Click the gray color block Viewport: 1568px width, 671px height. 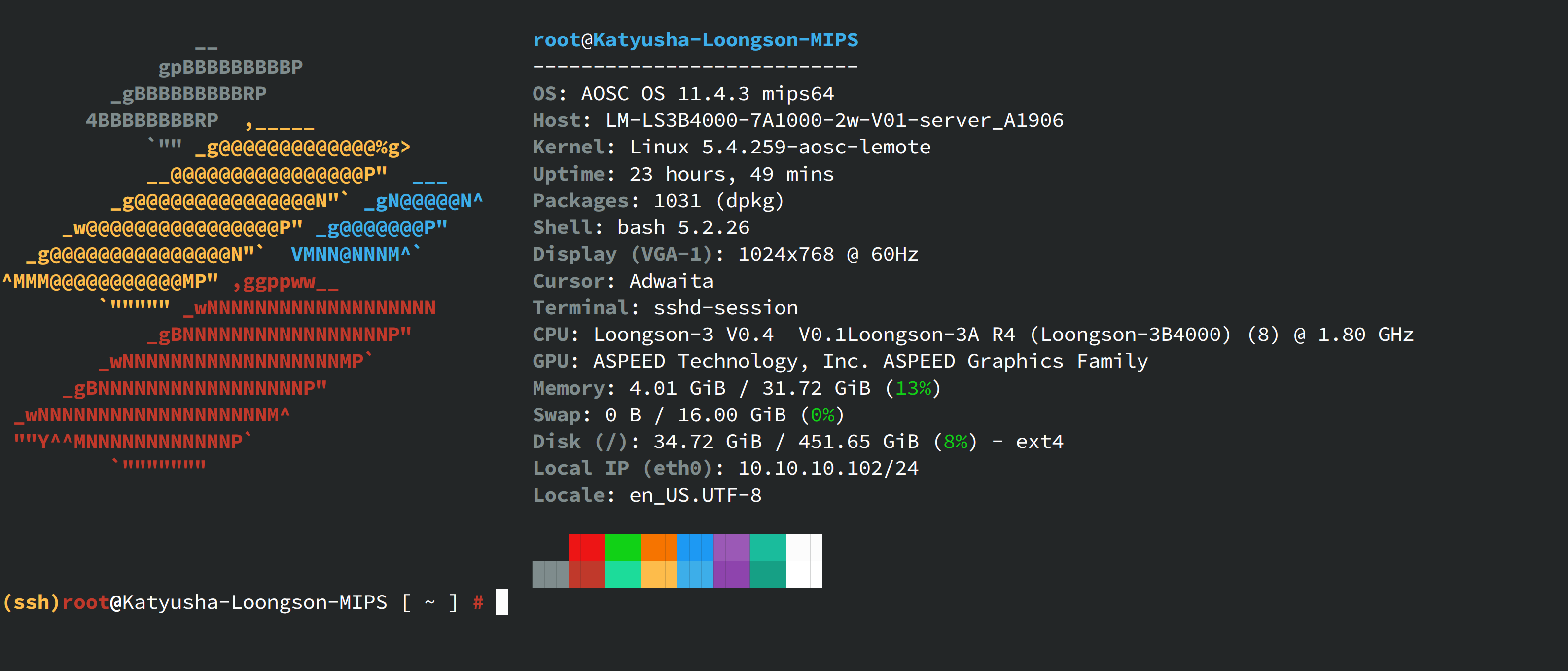[x=550, y=574]
